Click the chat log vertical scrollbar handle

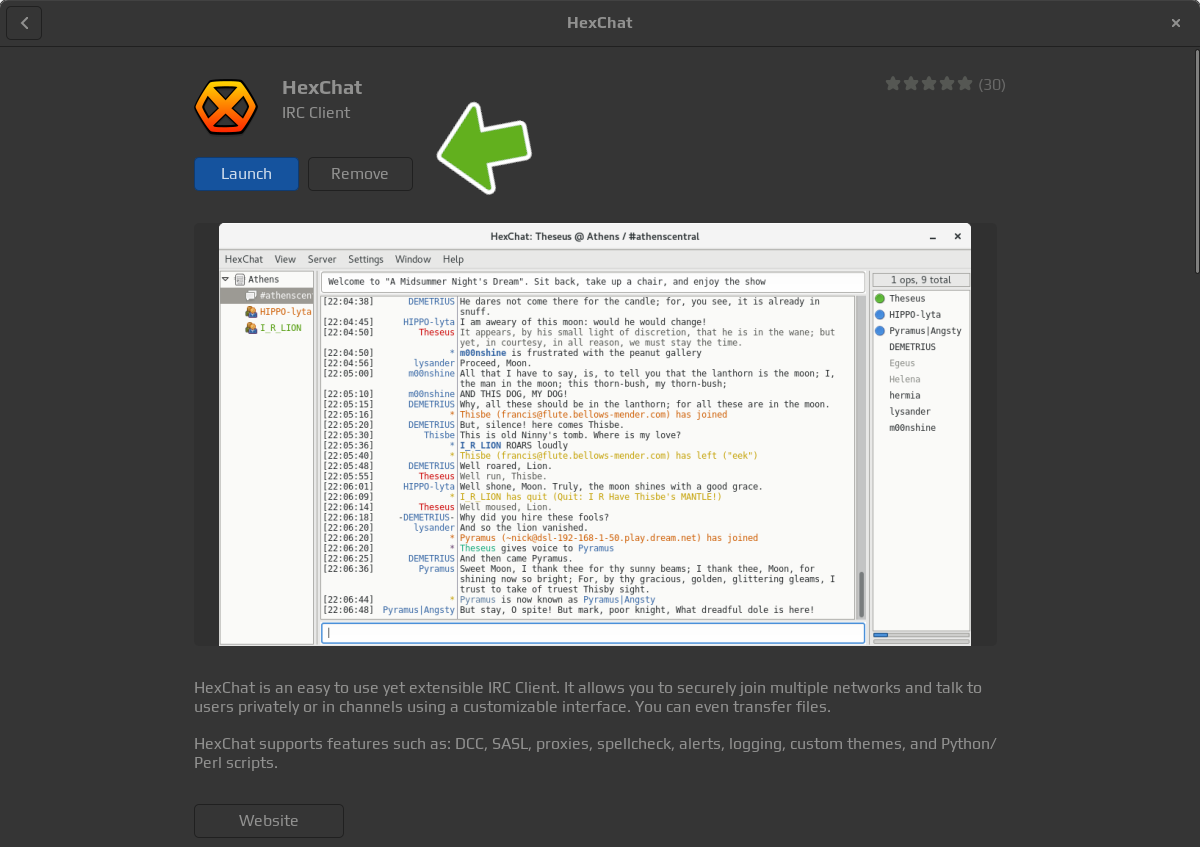tap(860, 595)
